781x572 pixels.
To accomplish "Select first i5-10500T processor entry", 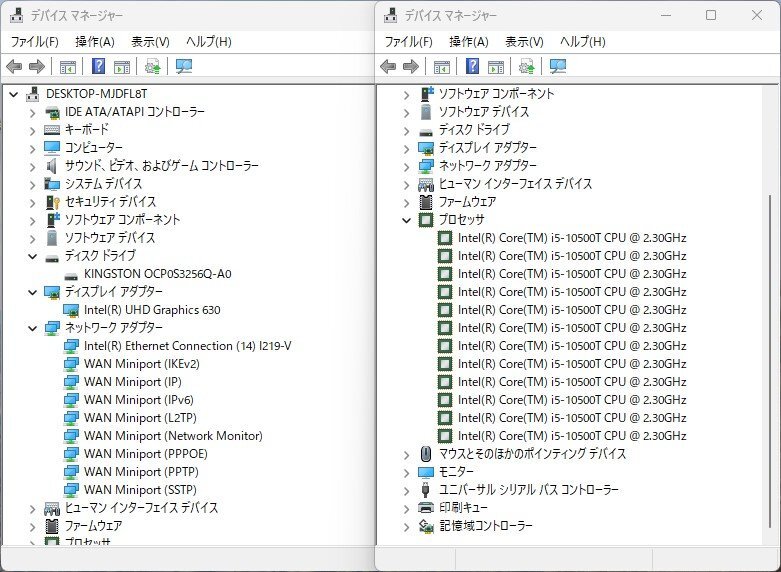I will click(x=572, y=238).
